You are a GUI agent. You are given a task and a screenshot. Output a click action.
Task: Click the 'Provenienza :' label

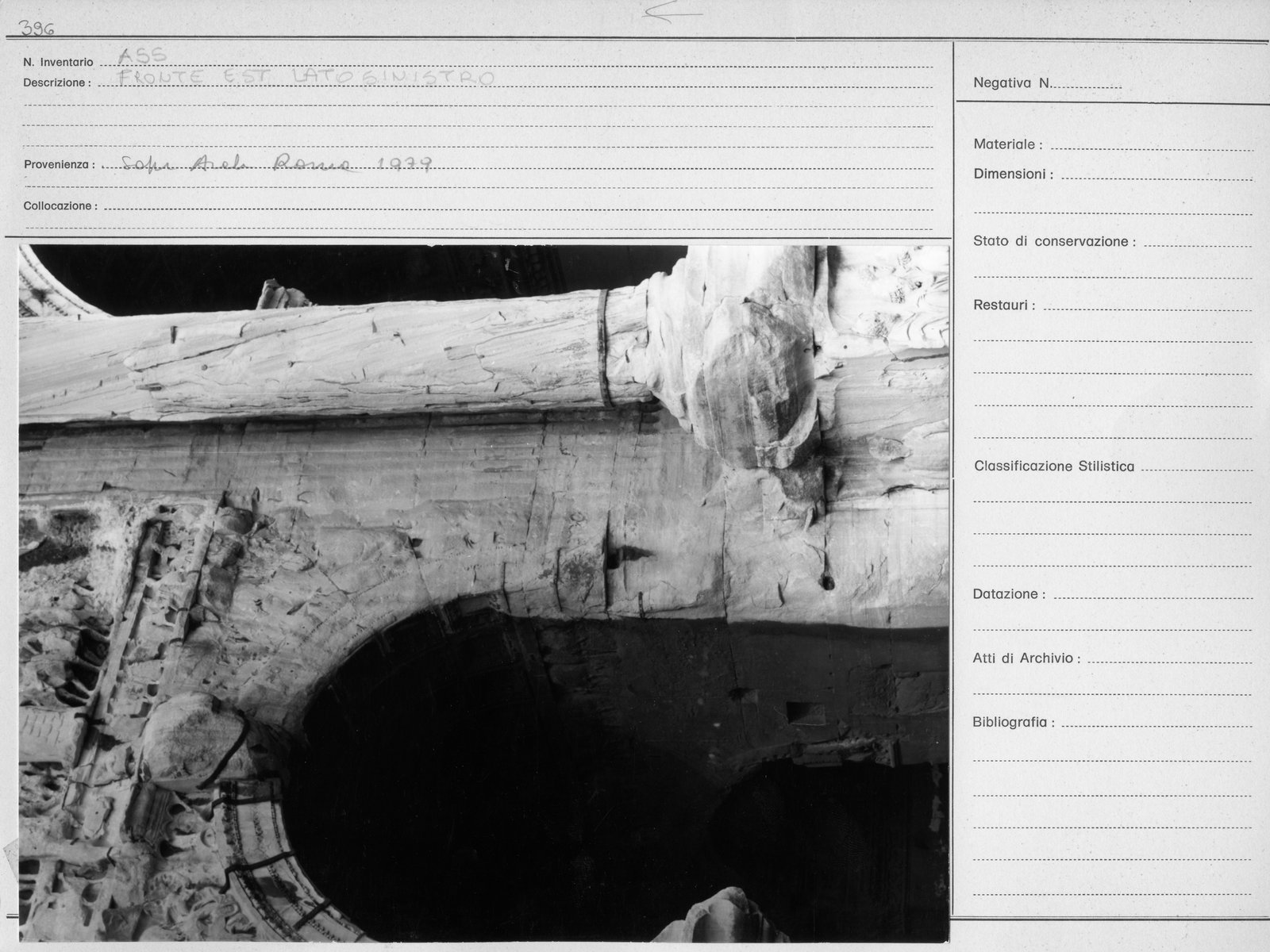tap(60, 165)
